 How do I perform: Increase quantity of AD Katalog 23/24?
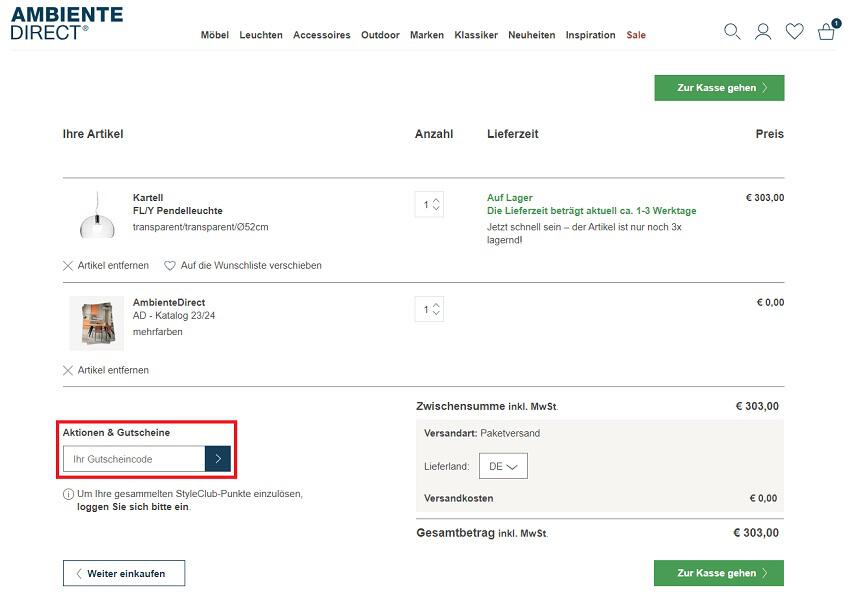pyautogui.click(x=436, y=305)
